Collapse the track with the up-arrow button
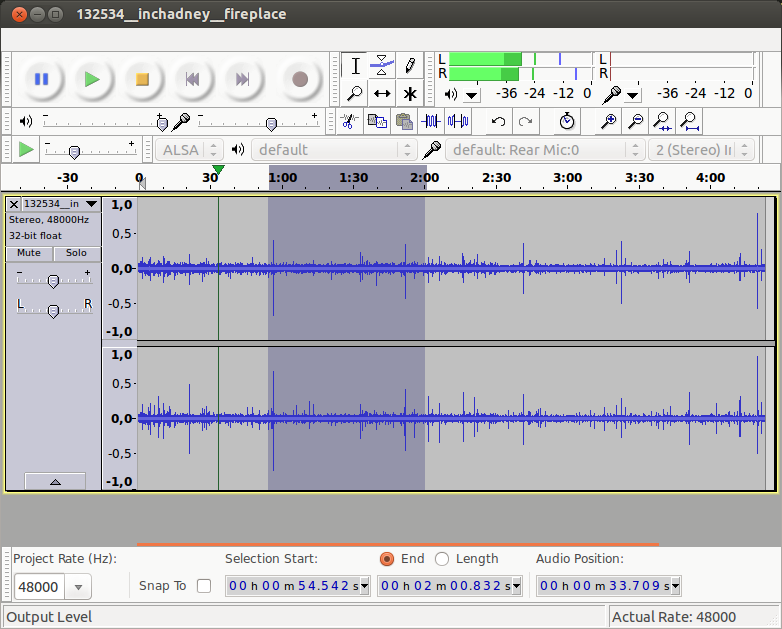 55,481
